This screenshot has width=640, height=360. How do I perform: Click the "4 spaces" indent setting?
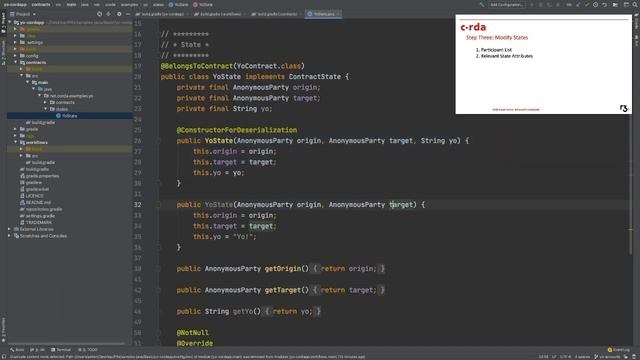pos(582,357)
